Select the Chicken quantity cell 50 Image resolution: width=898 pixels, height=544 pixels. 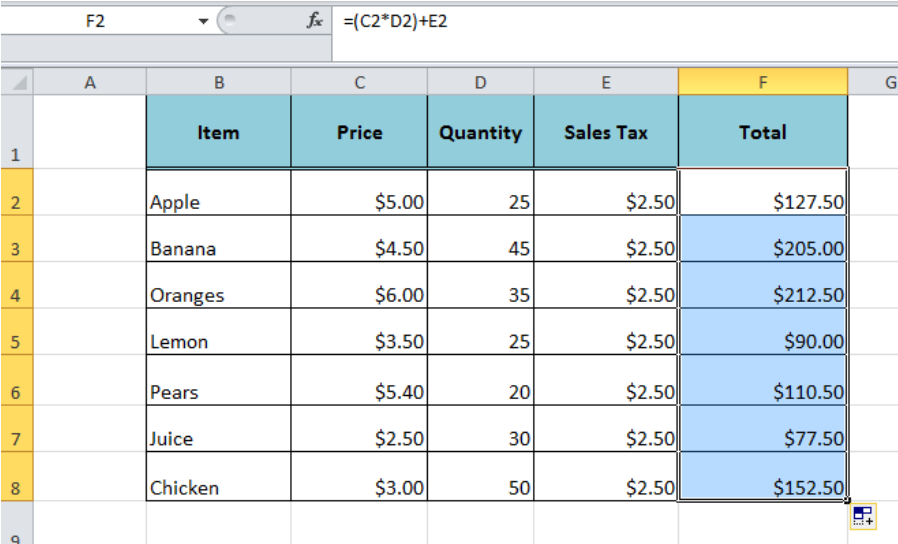[480, 488]
